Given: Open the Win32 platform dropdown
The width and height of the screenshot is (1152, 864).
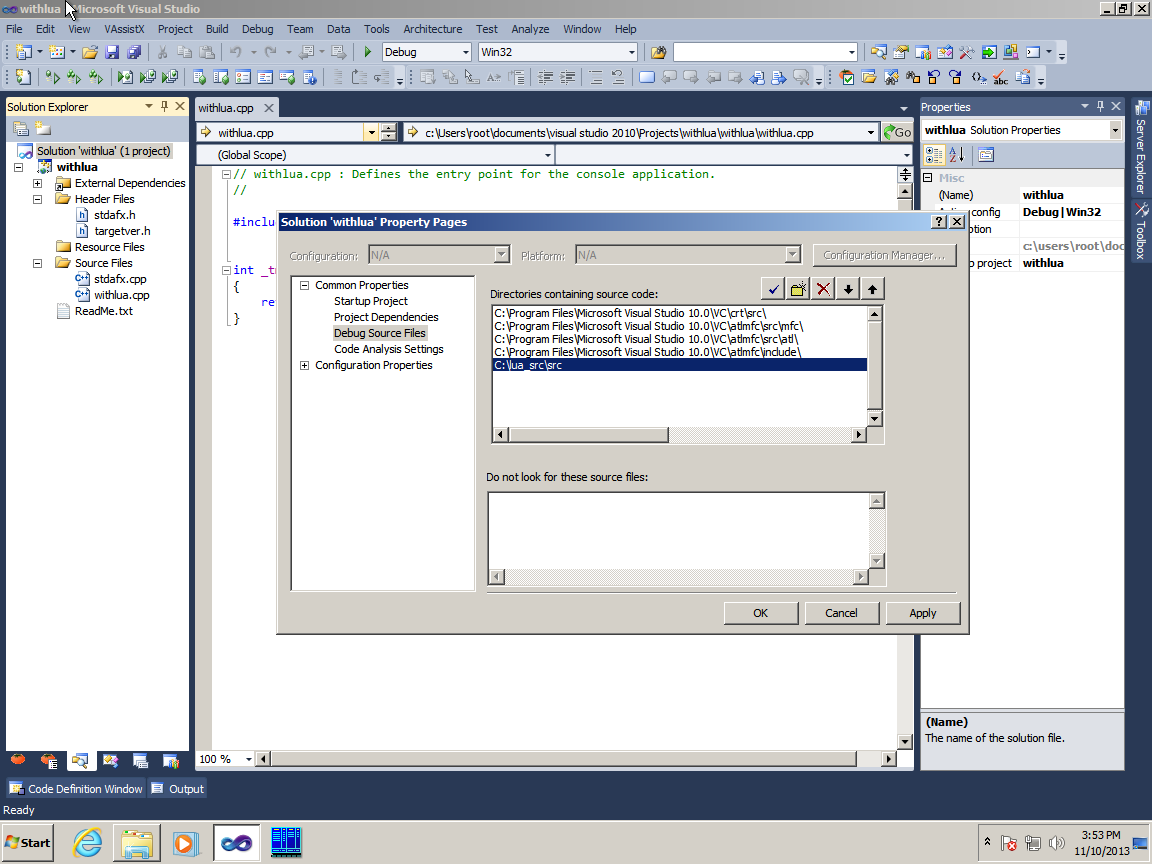Looking at the screenshot, I should coord(631,52).
